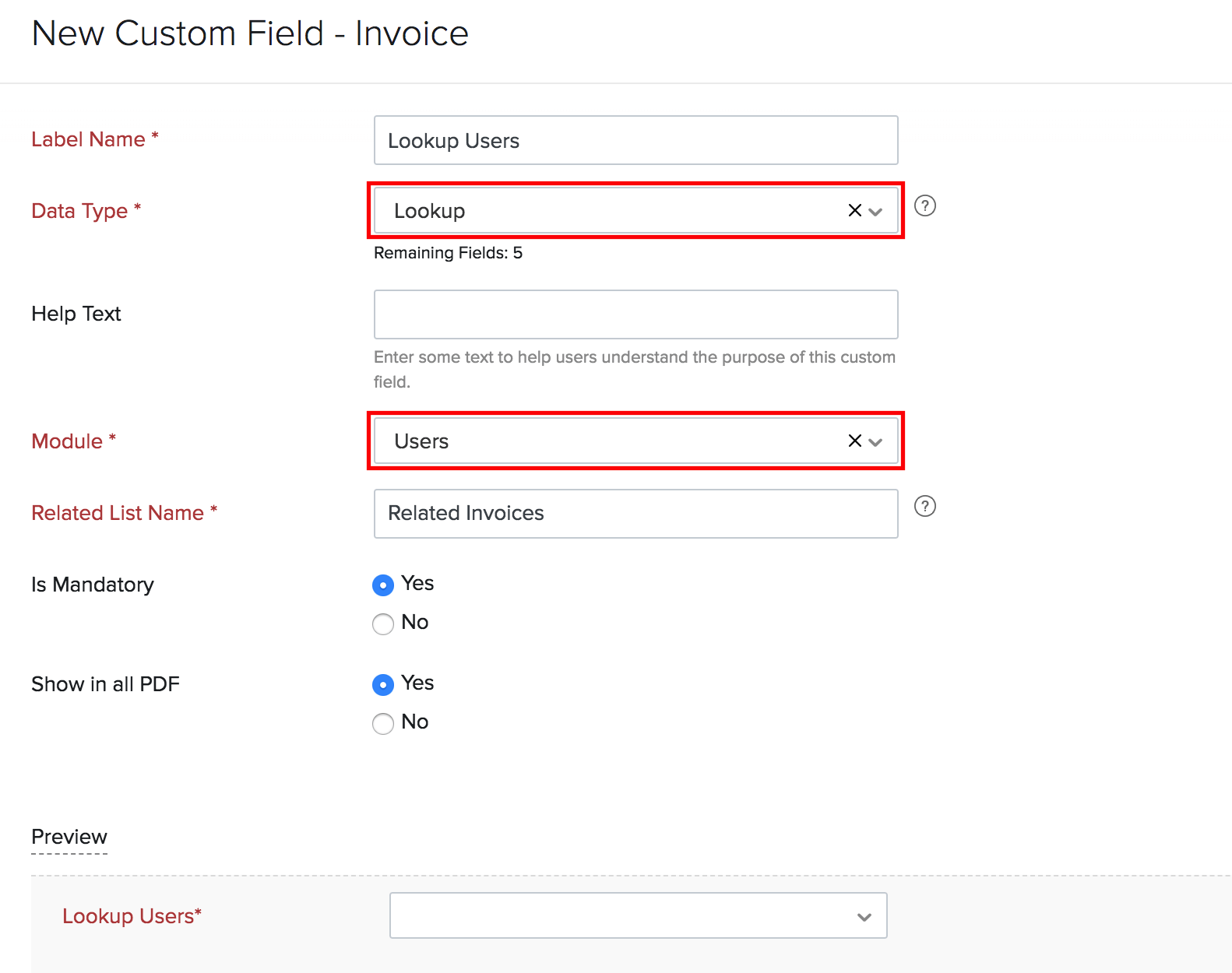Click the Remaining Fields: 5 text
The image size is (1232, 973).
tap(448, 253)
